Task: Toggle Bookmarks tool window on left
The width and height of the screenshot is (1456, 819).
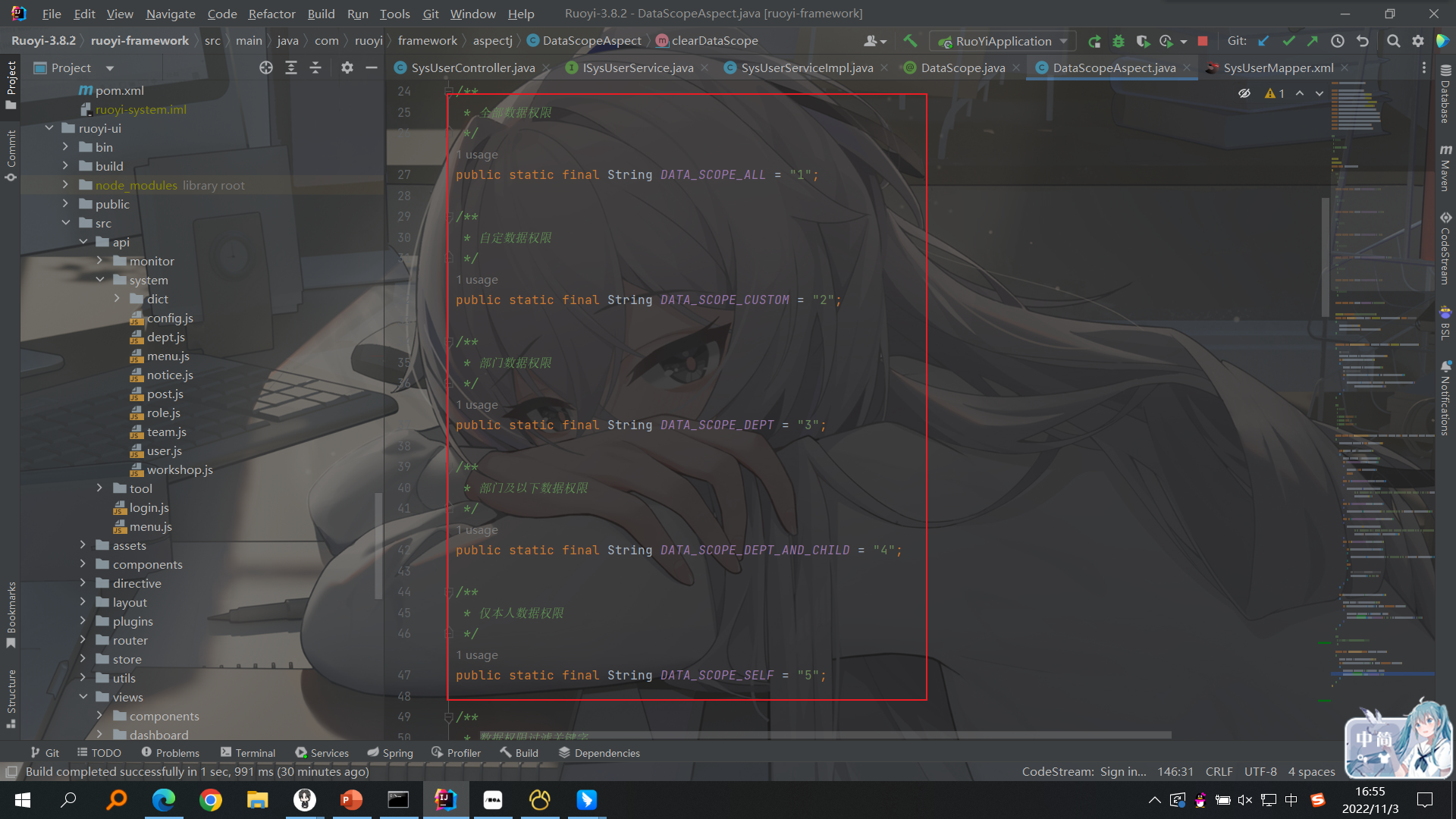Action: pyautogui.click(x=11, y=613)
